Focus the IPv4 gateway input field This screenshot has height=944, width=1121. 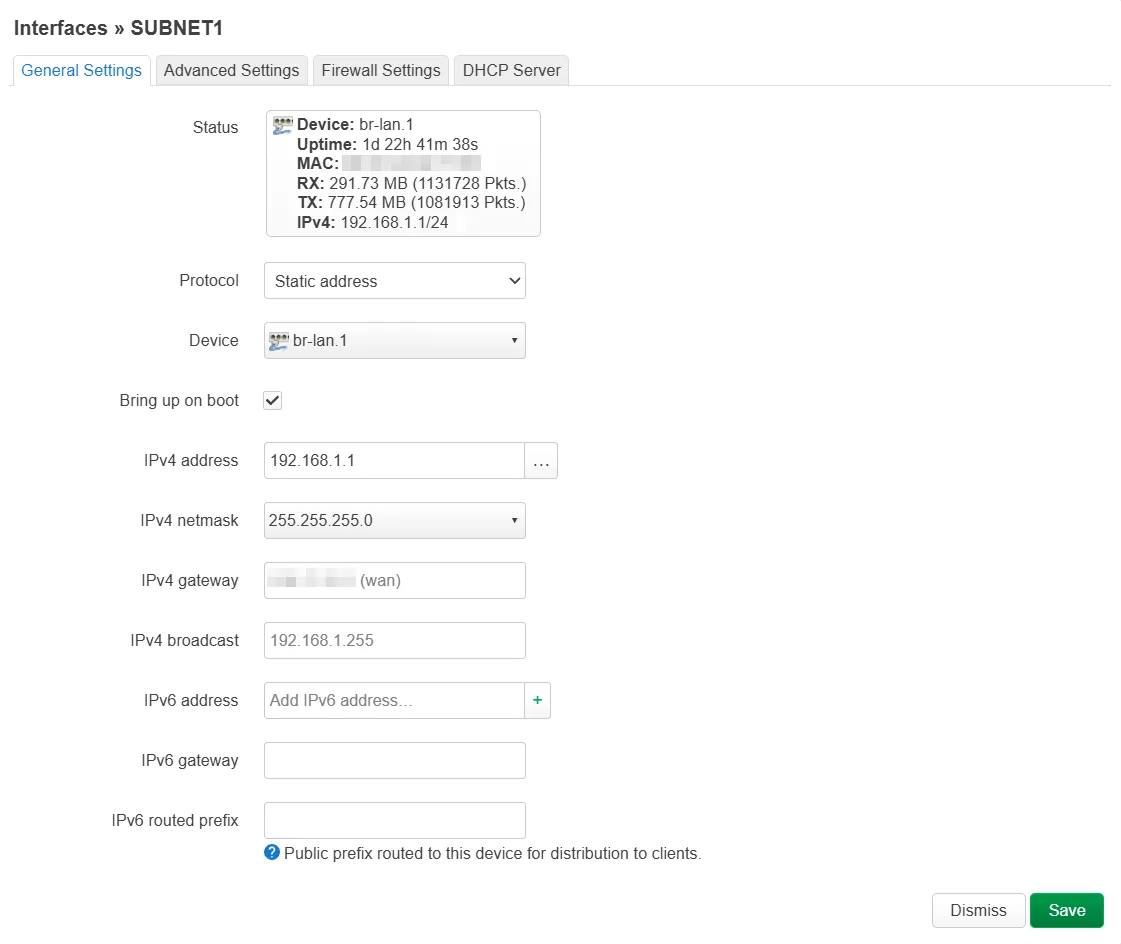click(395, 581)
